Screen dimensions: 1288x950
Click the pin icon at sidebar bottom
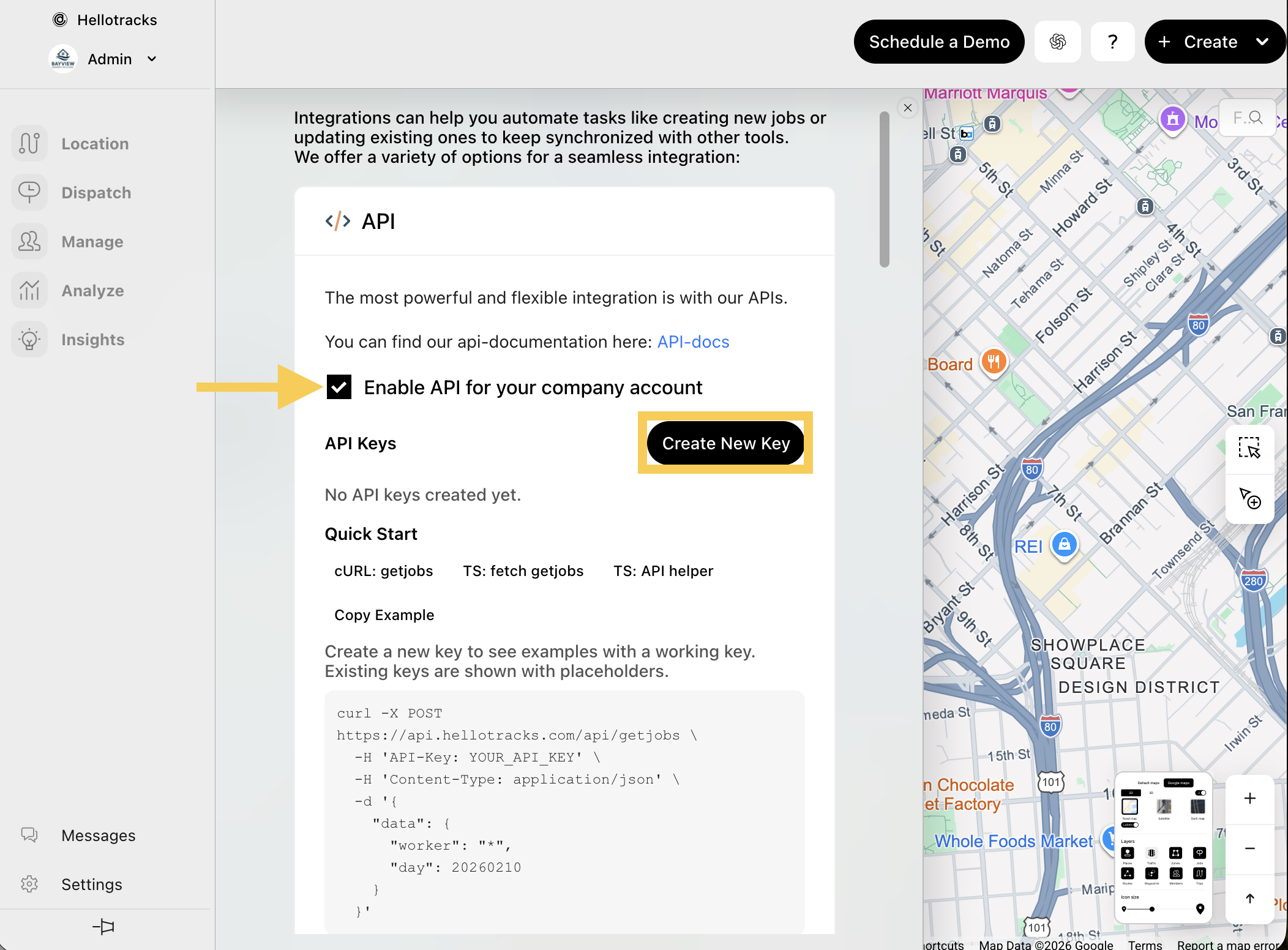(x=104, y=926)
